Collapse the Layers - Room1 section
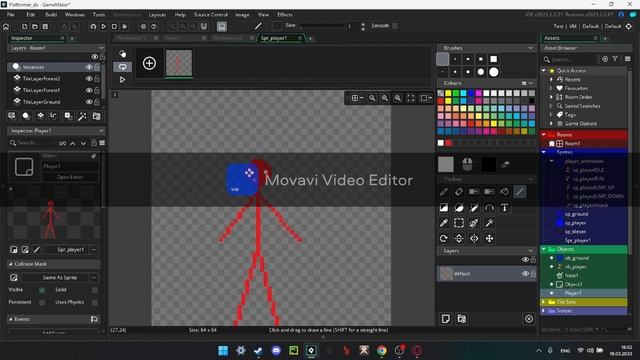Image resolution: width=640 pixels, height=360 pixels. pos(101,48)
